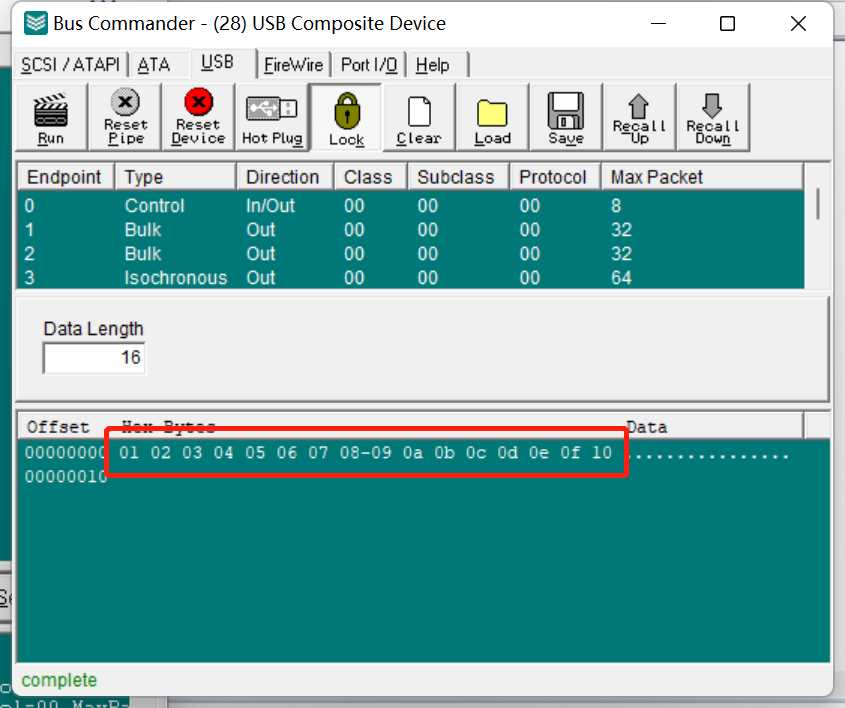Click the In/Out direction cell

point(271,205)
